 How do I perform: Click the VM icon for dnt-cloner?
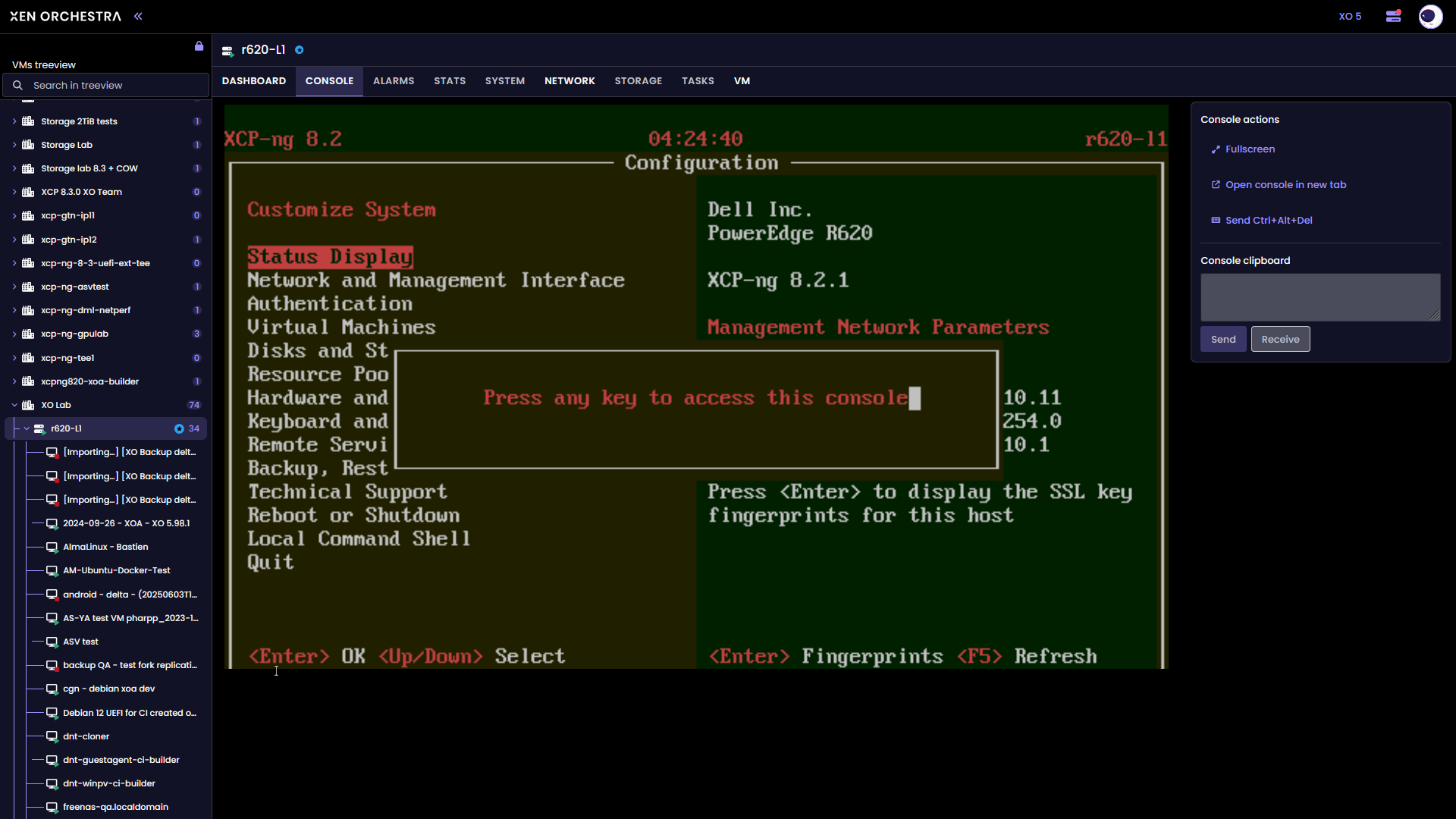pyautogui.click(x=52, y=737)
